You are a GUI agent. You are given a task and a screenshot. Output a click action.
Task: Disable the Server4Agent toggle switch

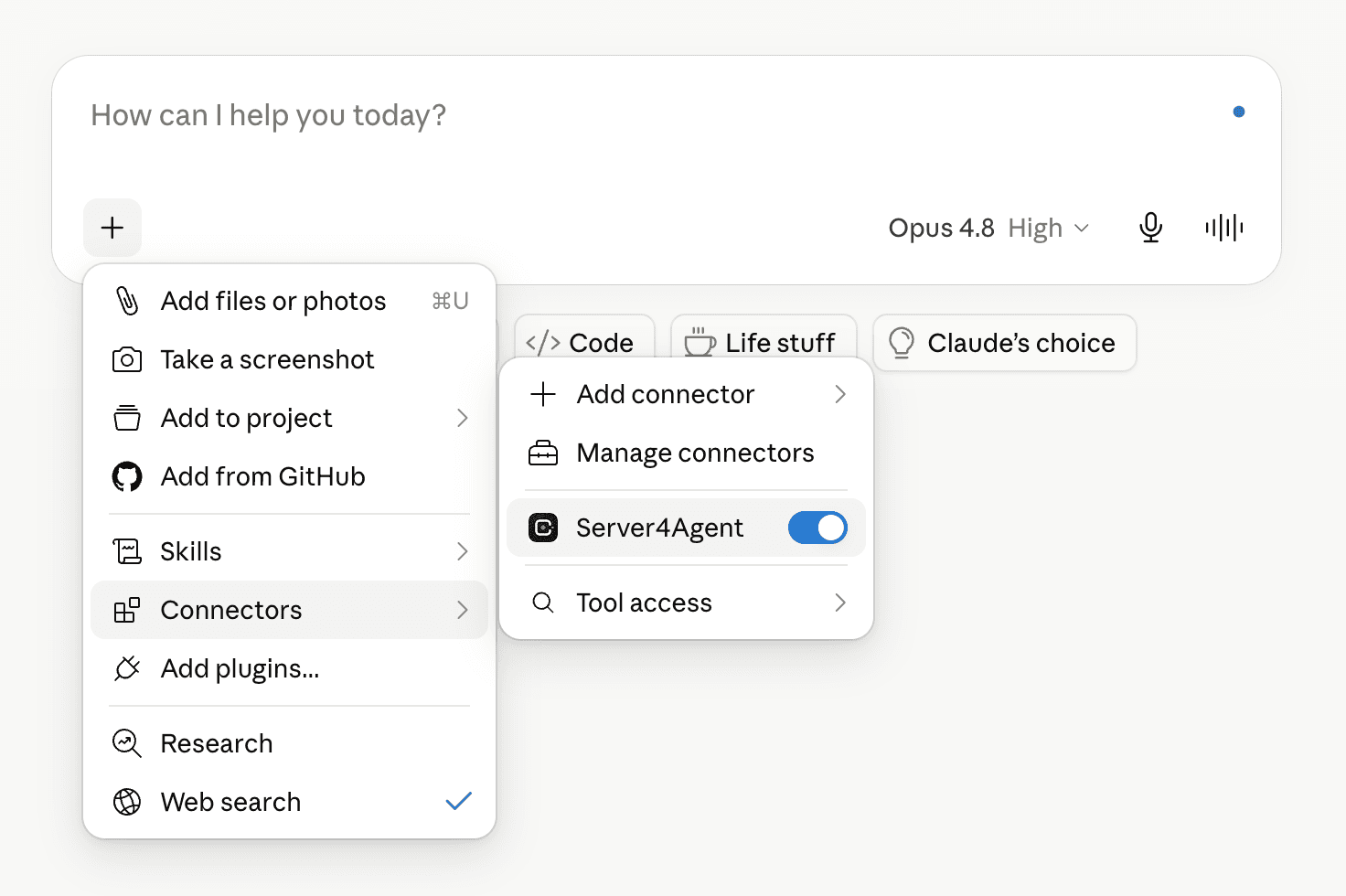817,528
